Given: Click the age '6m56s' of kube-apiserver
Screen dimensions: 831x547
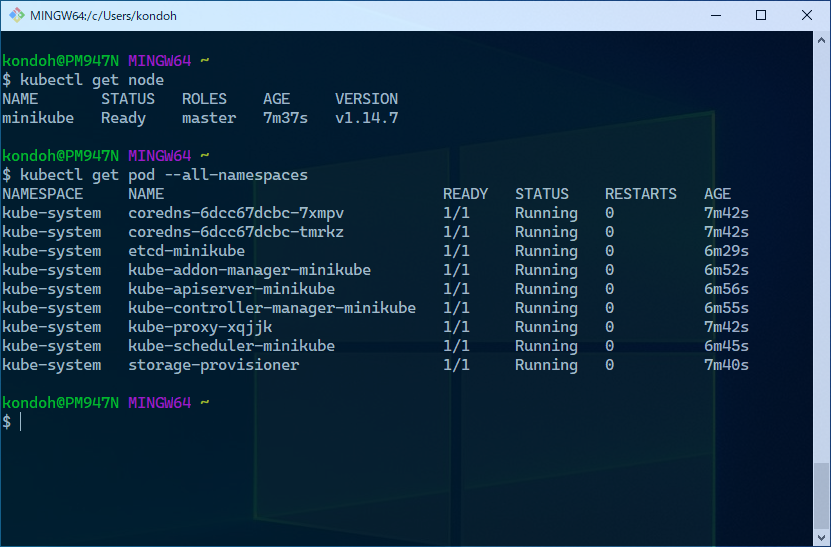Looking at the screenshot, I should coord(726,289).
